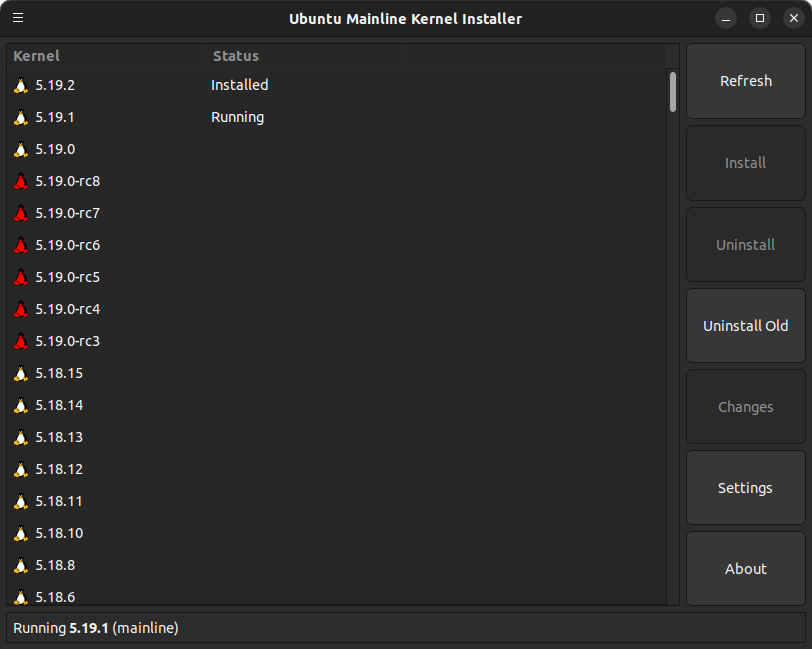Click Uninstall Old button
The width and height of the screenshot is (812, 649).
click(746, 326)
